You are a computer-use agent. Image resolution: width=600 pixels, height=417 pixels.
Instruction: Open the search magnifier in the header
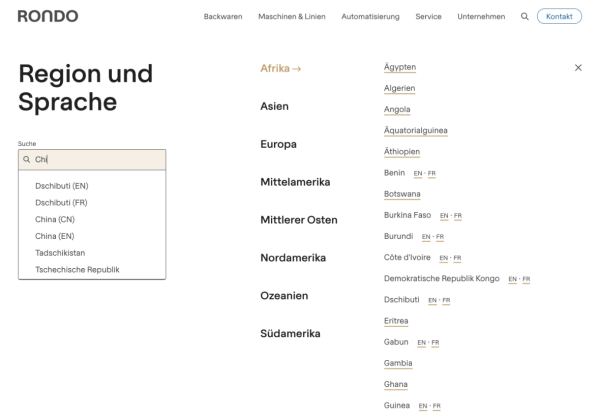pyautogui.click(x=525, y=16)
